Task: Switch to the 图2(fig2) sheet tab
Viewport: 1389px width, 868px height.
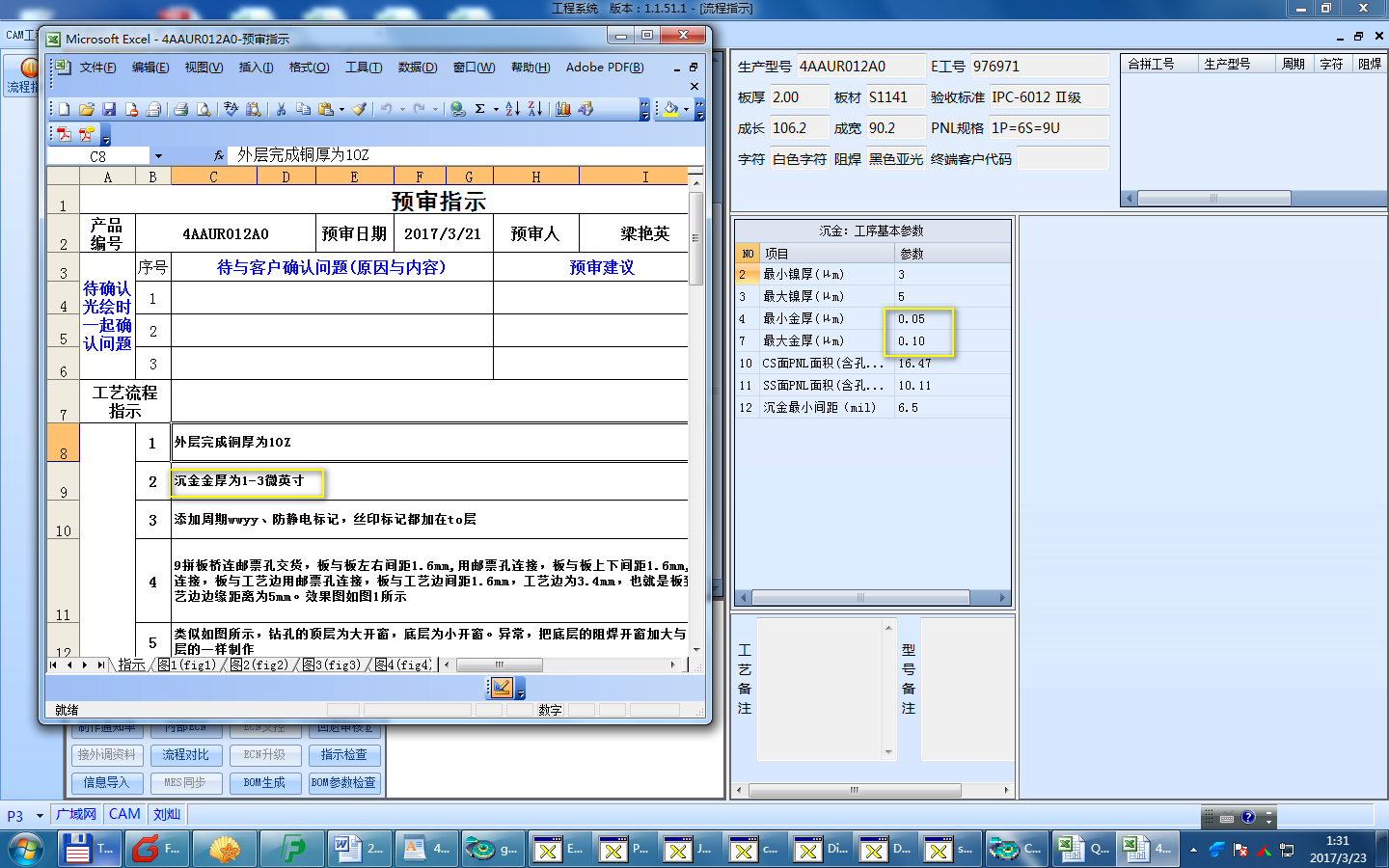Action: pyautogui.click(x=259, y=665)
